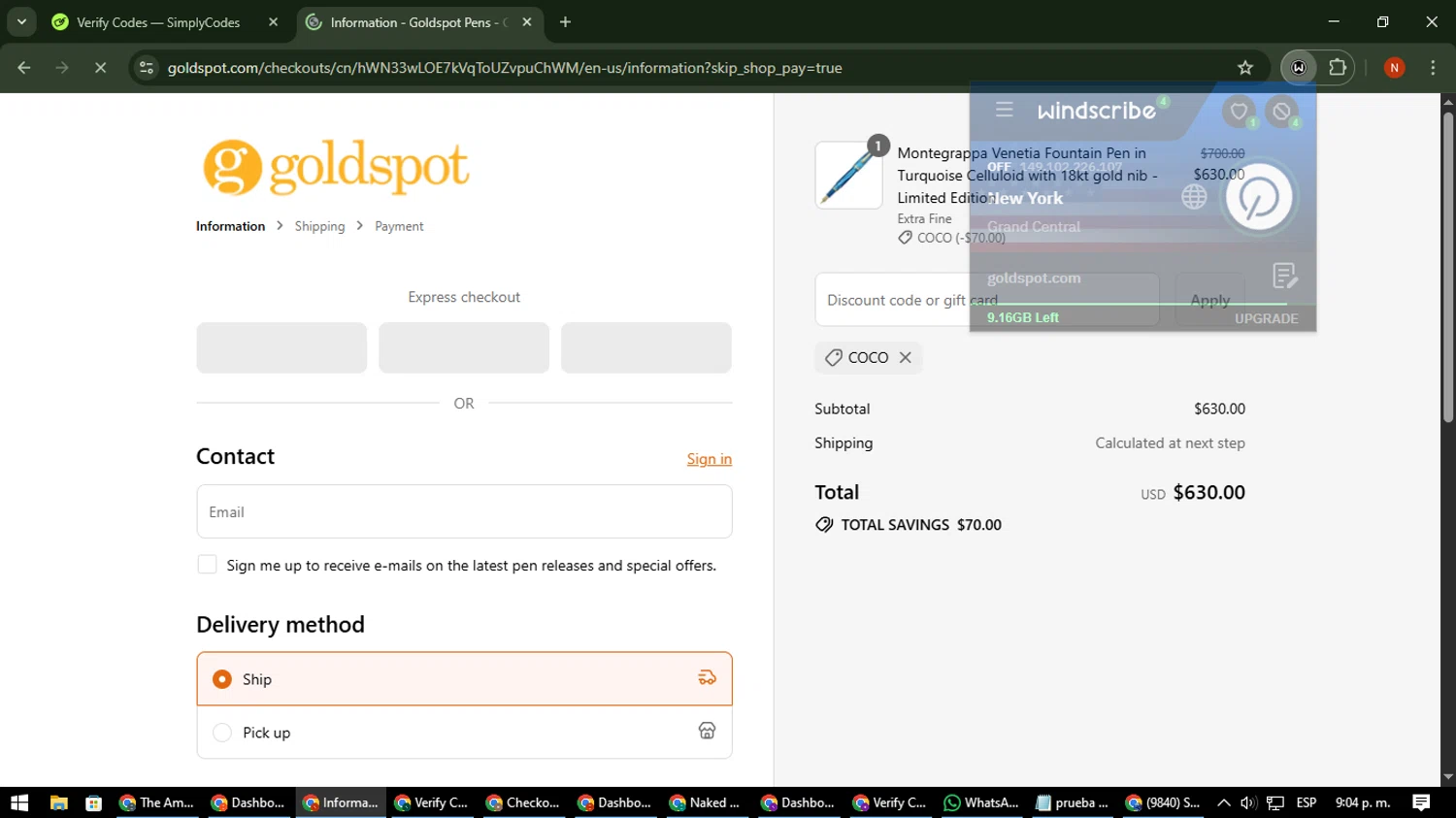
Task: Click the Windscribe notes icon
Action: pyautogui.click(x=1284, y=277)
